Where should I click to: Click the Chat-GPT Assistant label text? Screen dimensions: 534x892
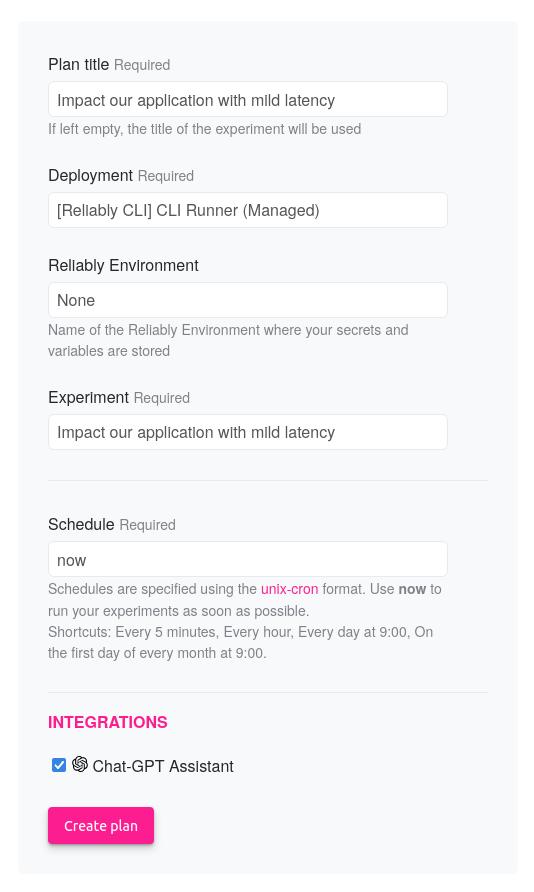163,766
